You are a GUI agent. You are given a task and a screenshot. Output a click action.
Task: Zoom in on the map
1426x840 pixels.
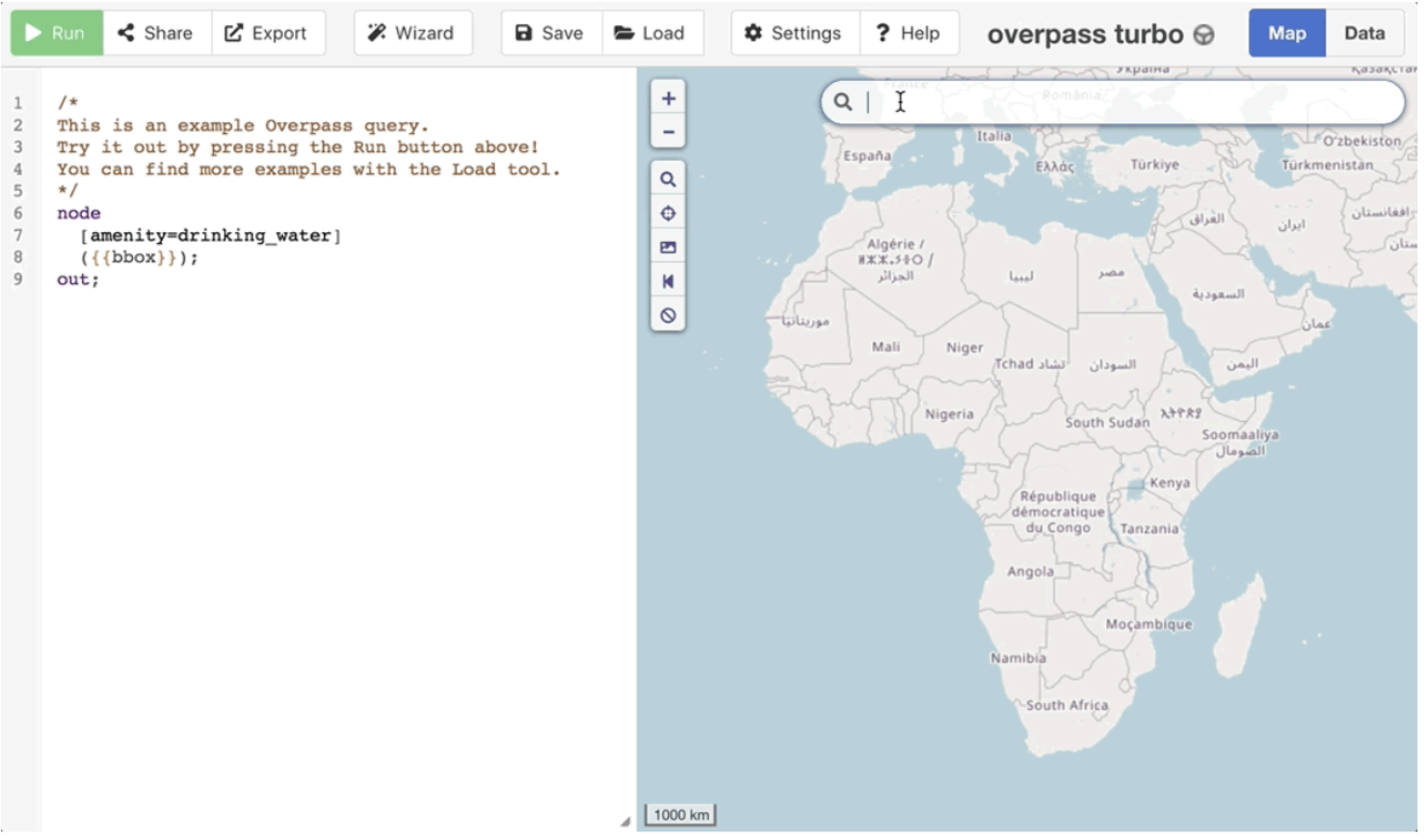point(668,98)
